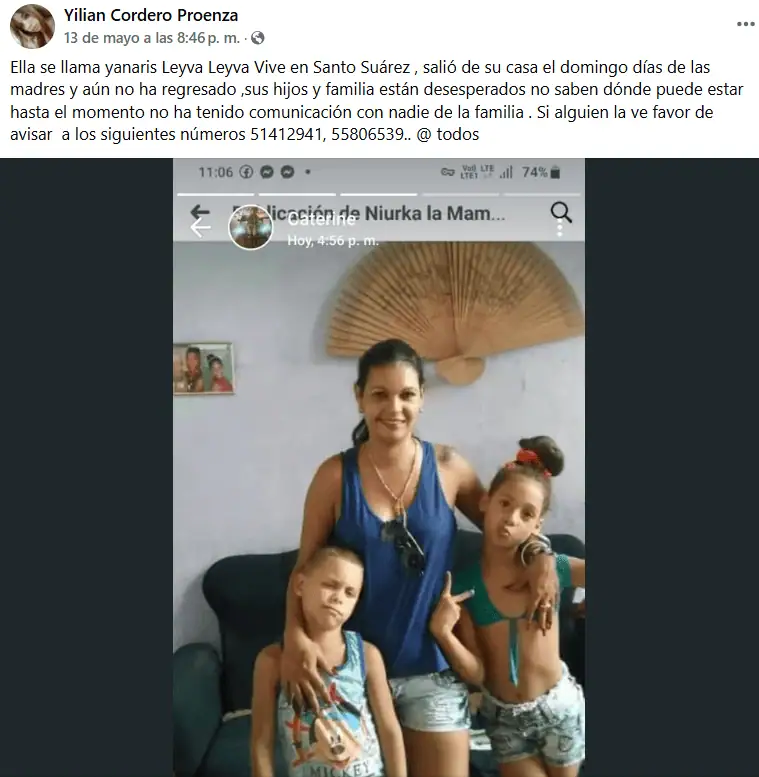Click the post timestamp 13 de mayo
Image resolution: width=759 pixels, height=777 pixels.
134,38
